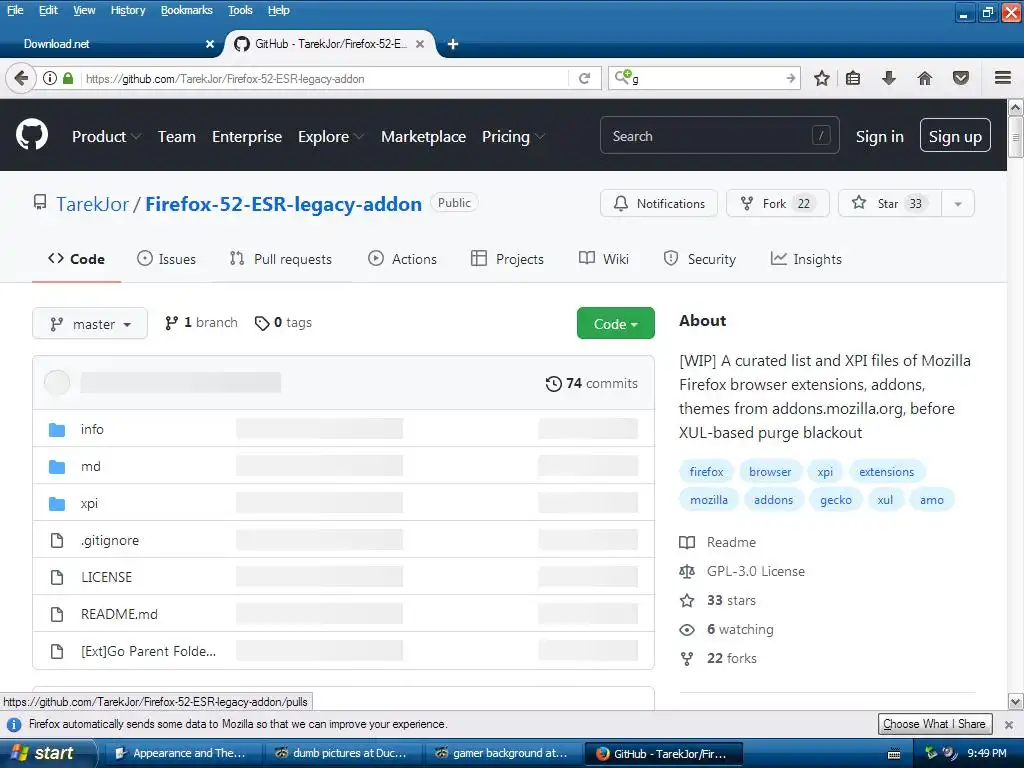Open the green Code dropdown button

615,323
